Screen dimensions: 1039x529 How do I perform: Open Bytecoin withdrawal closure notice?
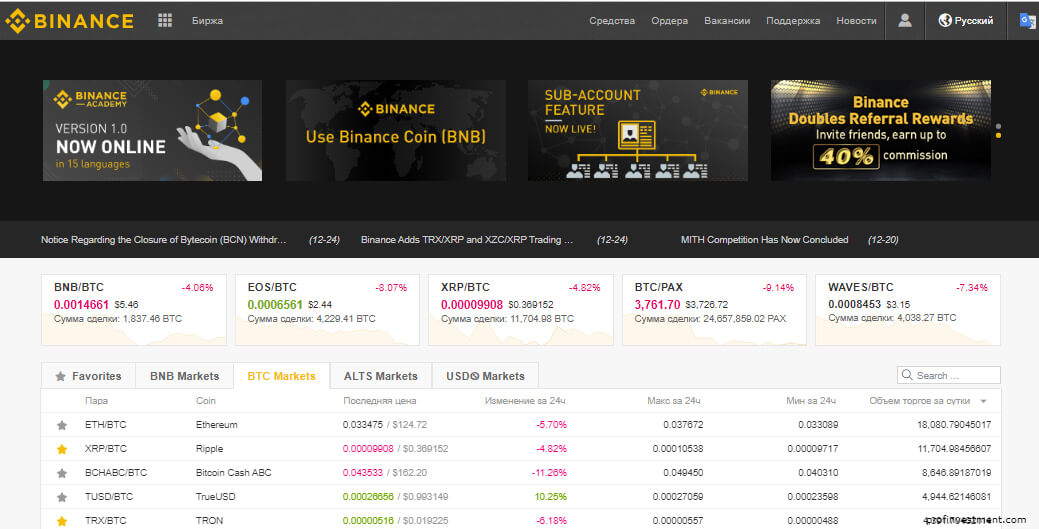[164, 239]
